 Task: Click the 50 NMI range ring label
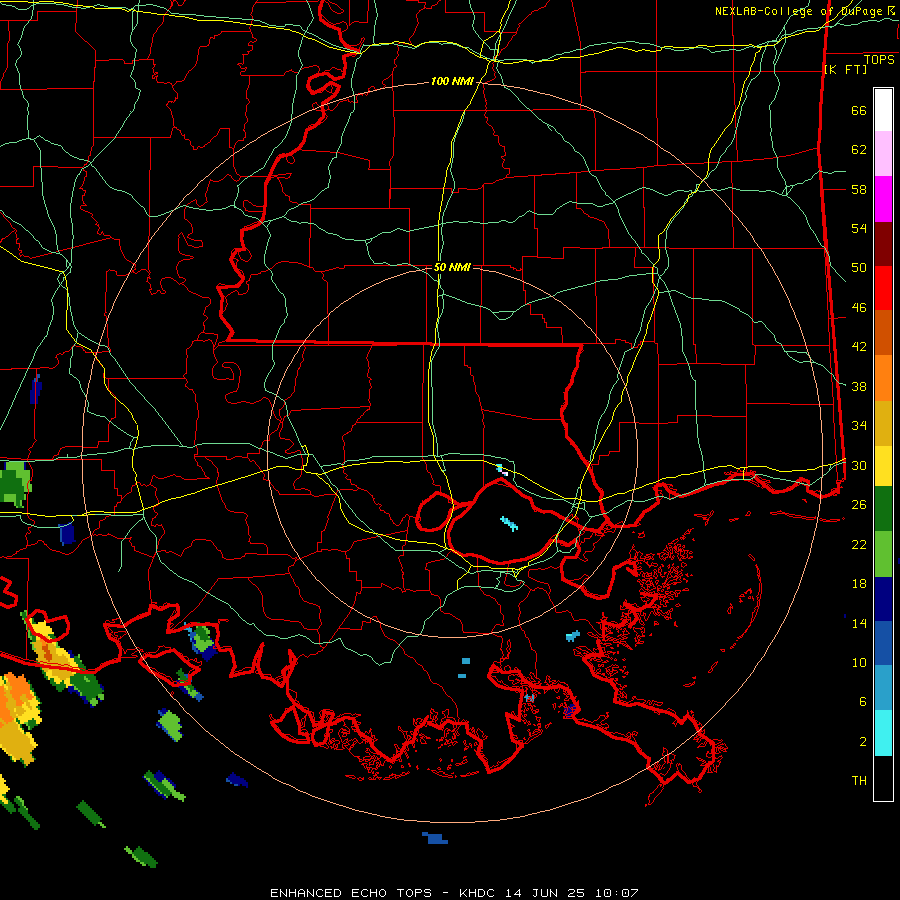452,267
